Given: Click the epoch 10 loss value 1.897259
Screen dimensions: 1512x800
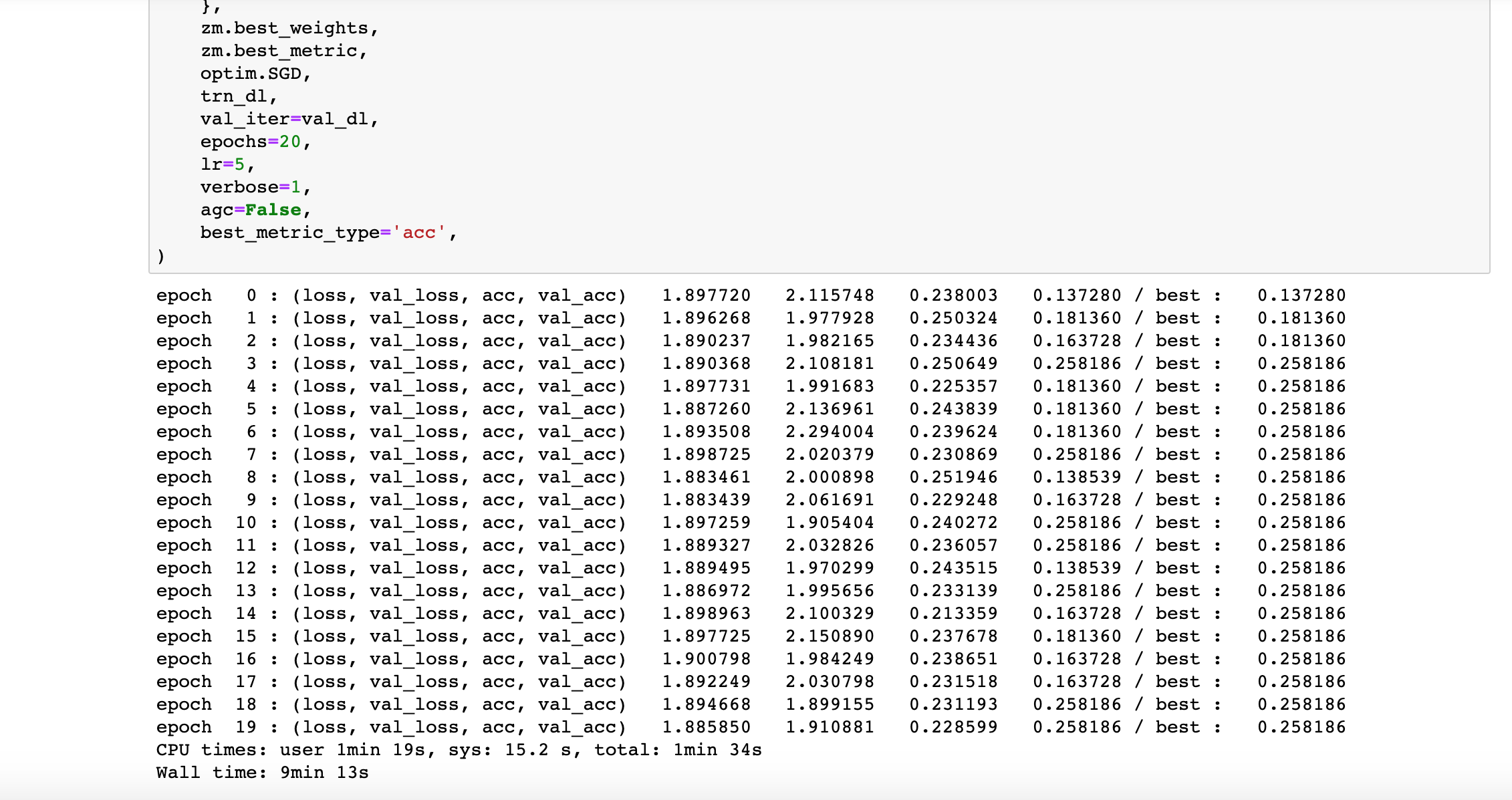Looking at the screenshot, I should (x=707, y=523).
